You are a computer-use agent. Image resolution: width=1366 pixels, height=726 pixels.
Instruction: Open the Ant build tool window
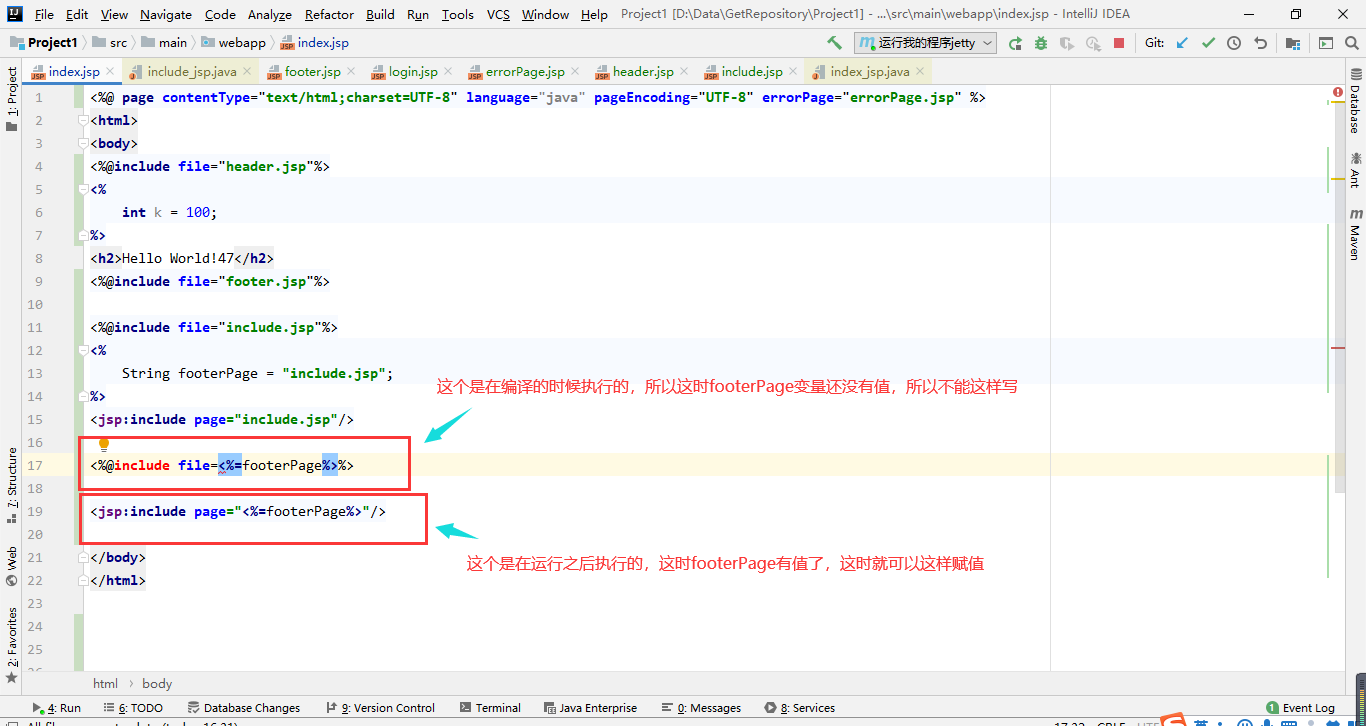point(1356,170)
